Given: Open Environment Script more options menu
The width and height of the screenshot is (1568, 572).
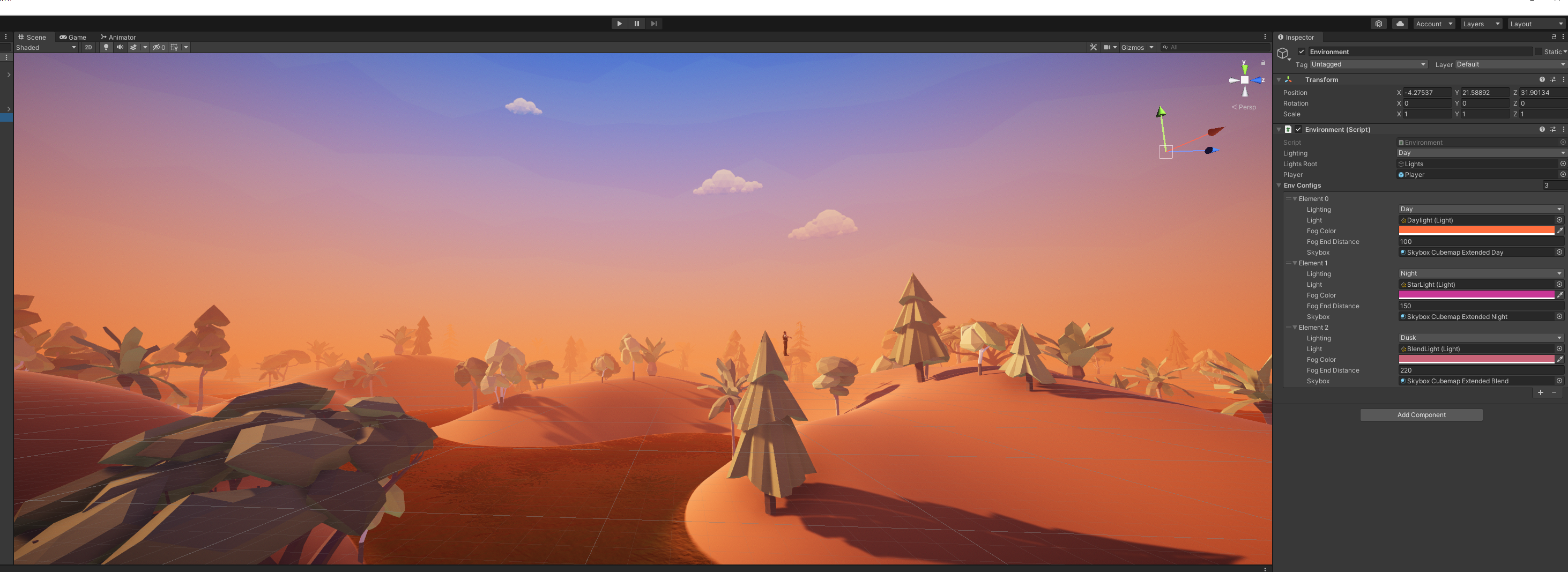Looking at the screenshot, I should click(x=1563, y=130).
